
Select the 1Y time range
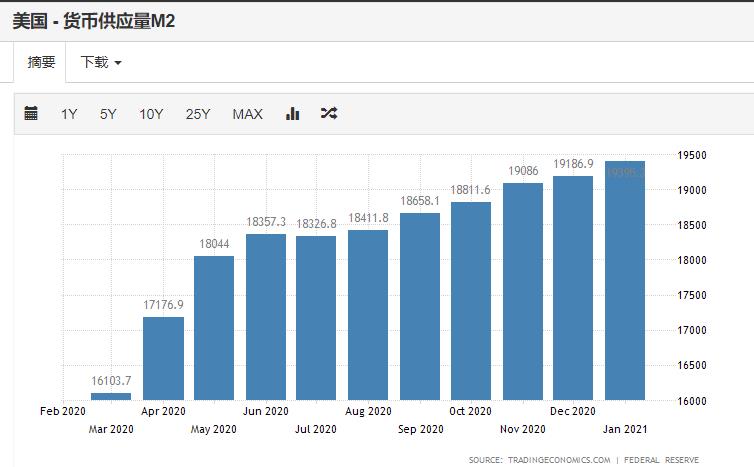(x=69, y=114)
